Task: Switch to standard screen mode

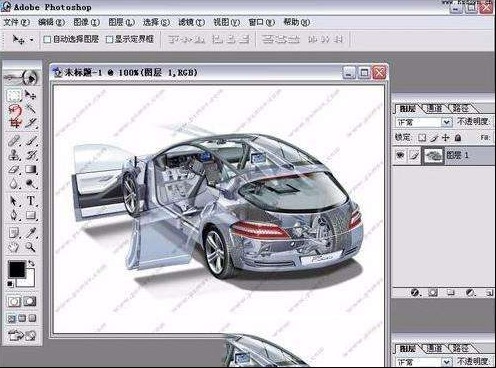Action: [x=12, y=318]
